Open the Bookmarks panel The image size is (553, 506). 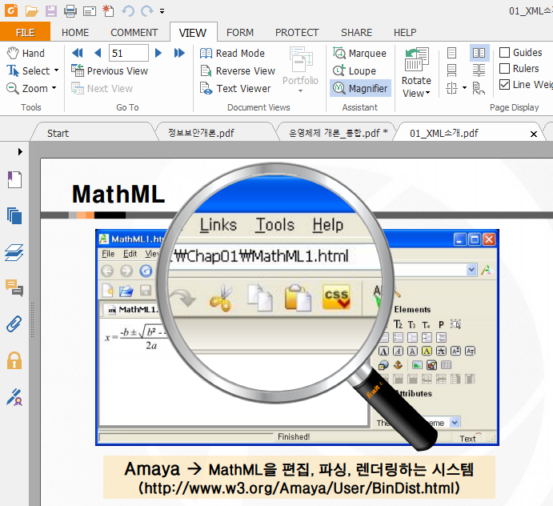pyautogui.click(x=14, y=180)
